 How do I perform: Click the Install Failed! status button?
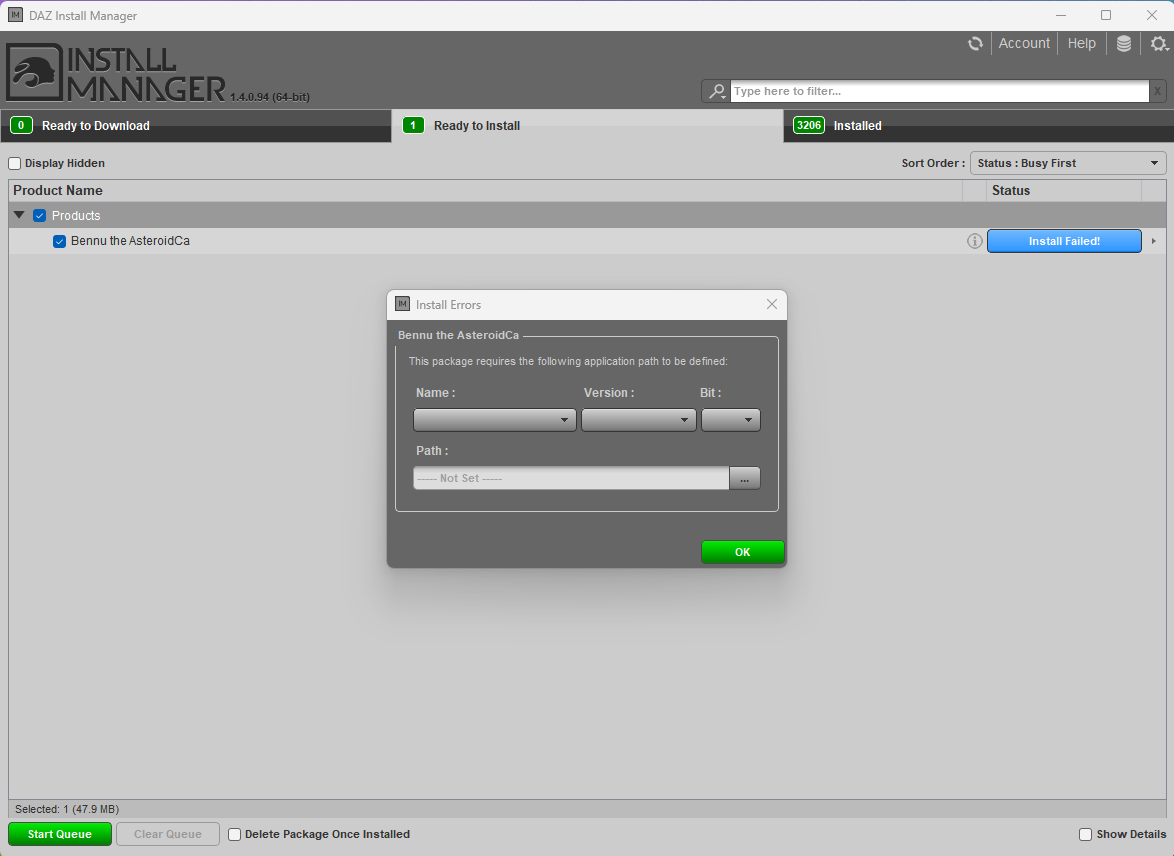click(1064, 241)
